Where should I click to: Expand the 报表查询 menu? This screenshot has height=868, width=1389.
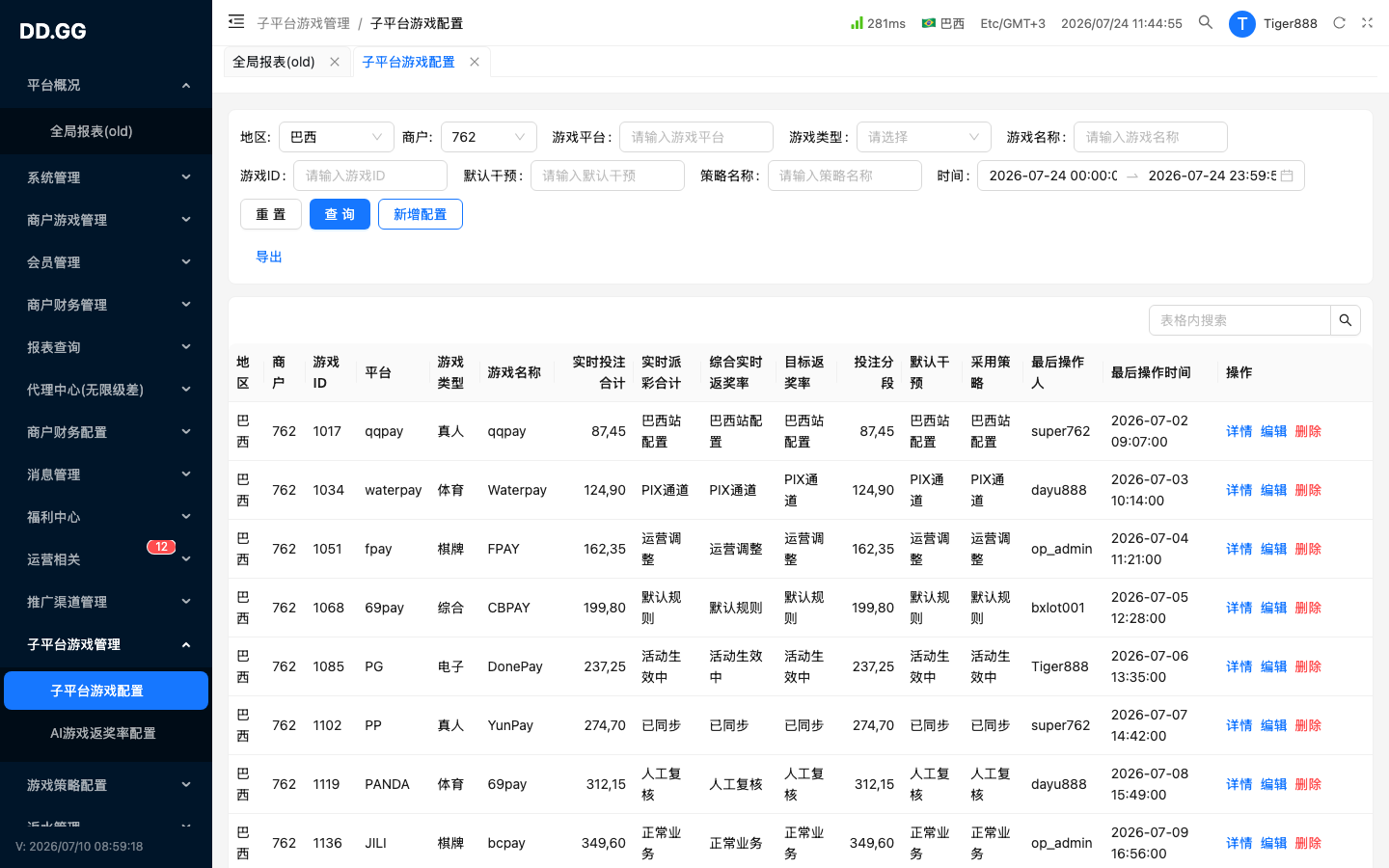point(106,347)
